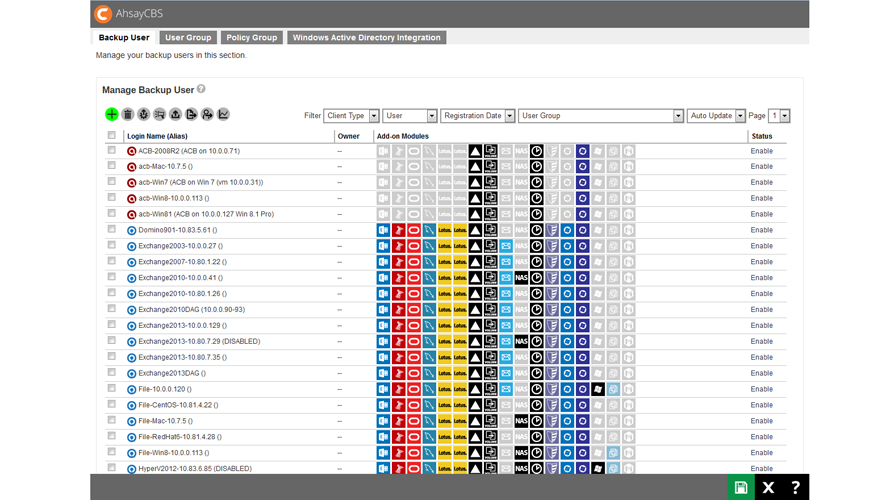Click the NAS module icon in Exchange2010-10.0.0.41 row
This screenshot has width=890, height=500.
(521, 278)
